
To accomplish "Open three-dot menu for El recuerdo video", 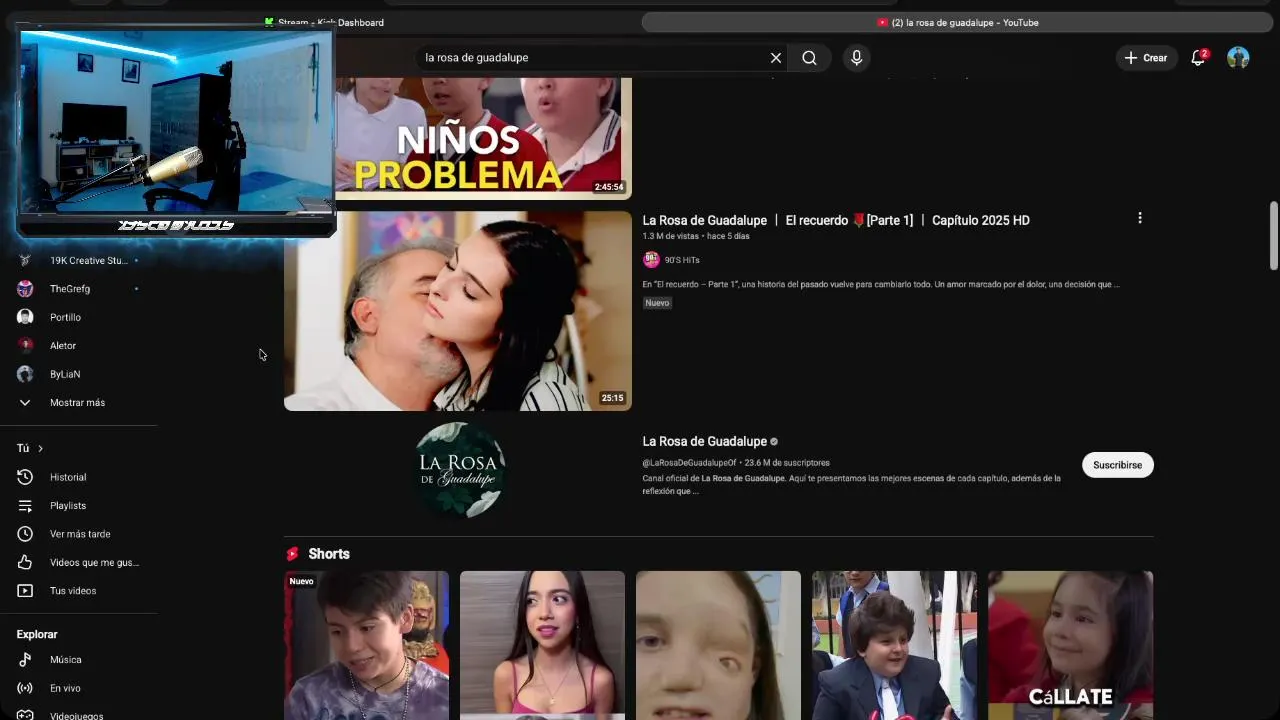I will click(x=1139, y=218).
